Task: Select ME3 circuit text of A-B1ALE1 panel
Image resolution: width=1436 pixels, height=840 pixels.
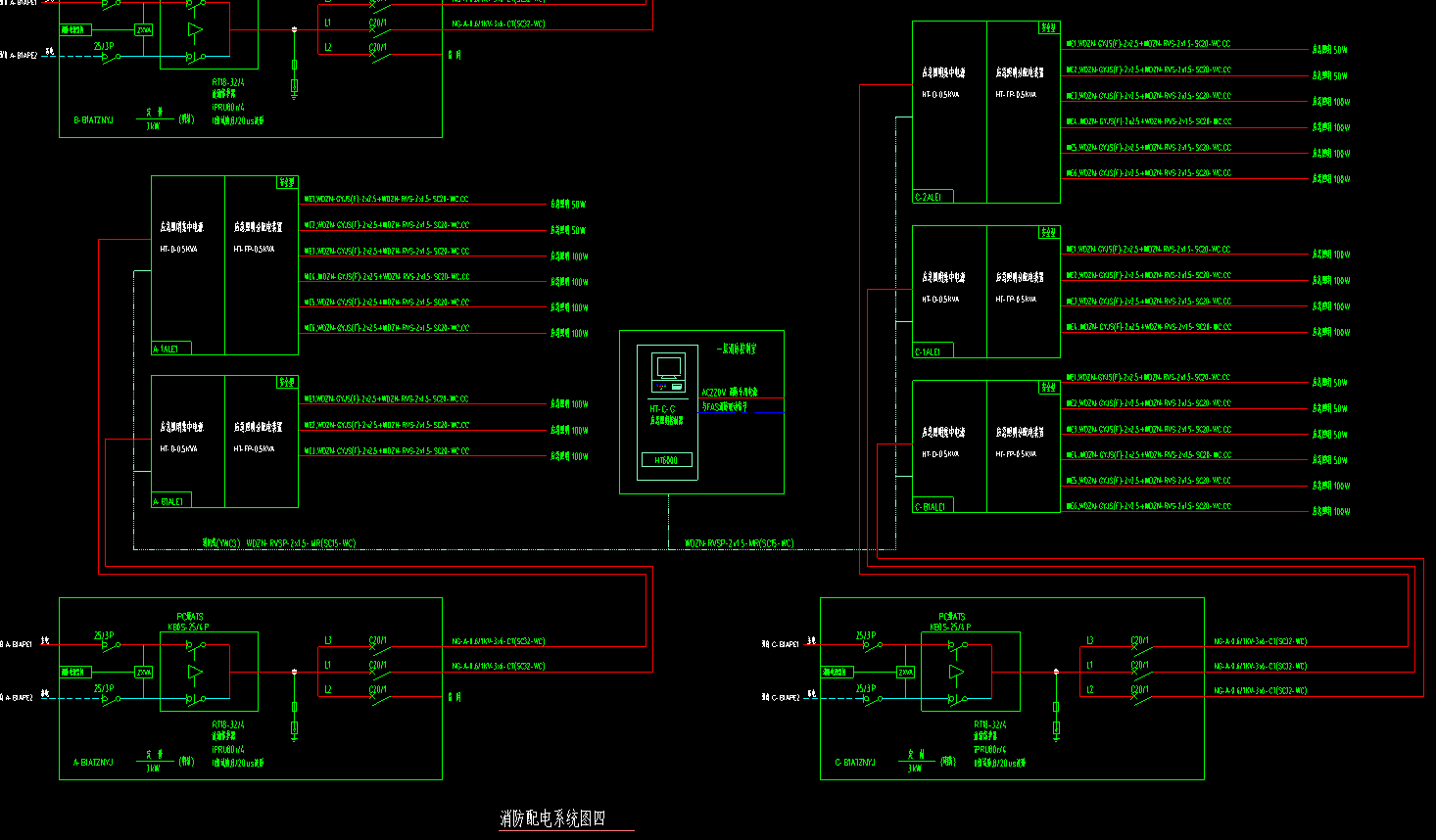Action: click(386, 451)
